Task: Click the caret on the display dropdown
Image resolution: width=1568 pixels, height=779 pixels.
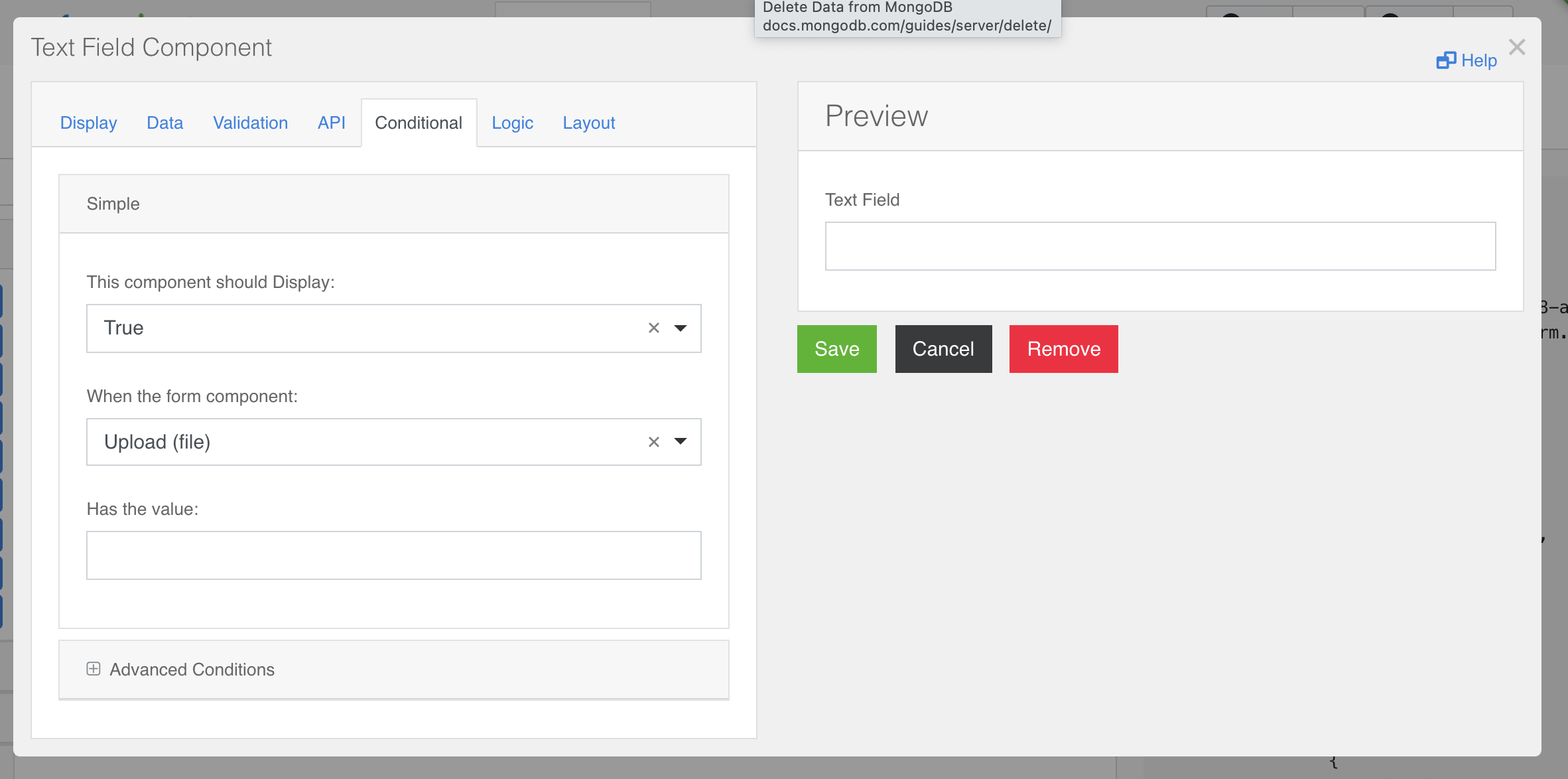Action: [x=680, y=328]
